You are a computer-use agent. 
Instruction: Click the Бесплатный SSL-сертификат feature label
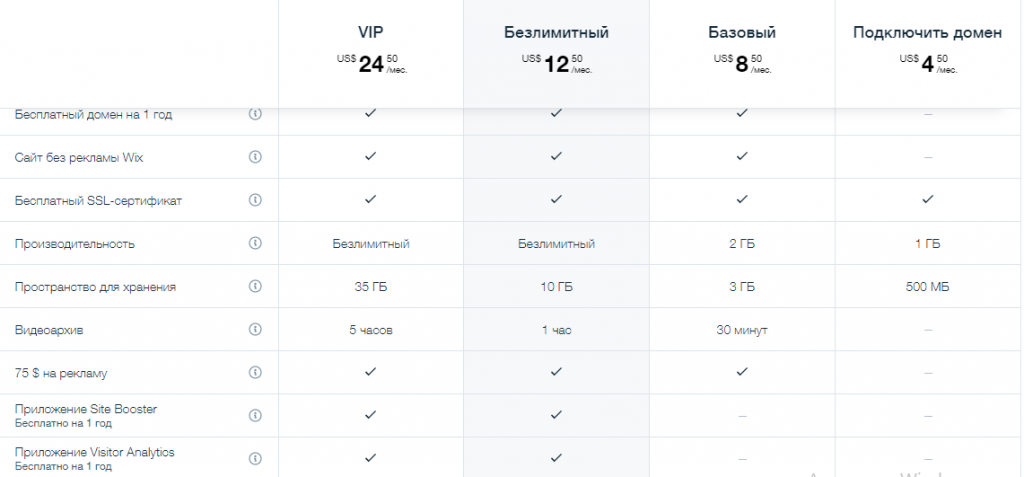click(x=98, y=201)
